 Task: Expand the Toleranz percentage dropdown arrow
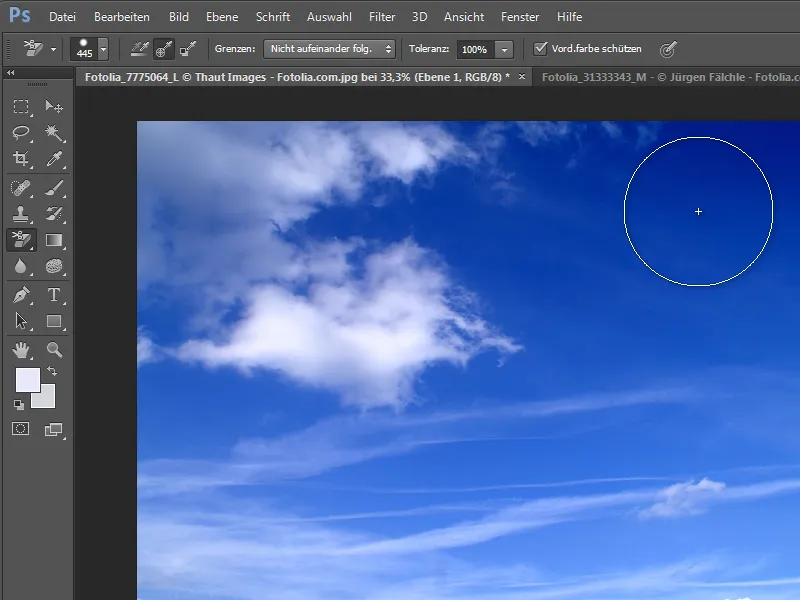(x=504, y=49)
